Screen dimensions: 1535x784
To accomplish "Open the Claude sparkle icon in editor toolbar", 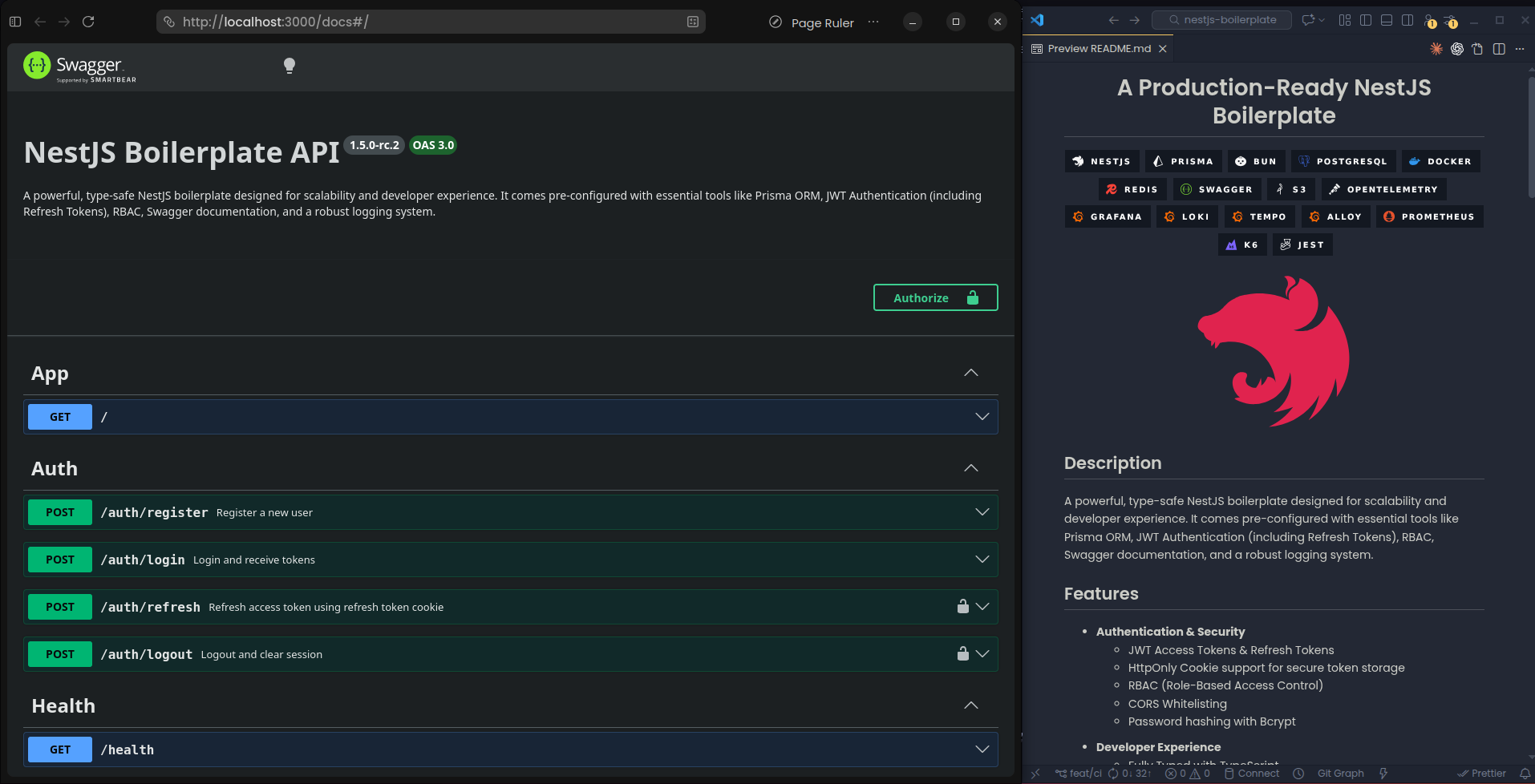I will pyautogui.click(x=1436, y=49).
